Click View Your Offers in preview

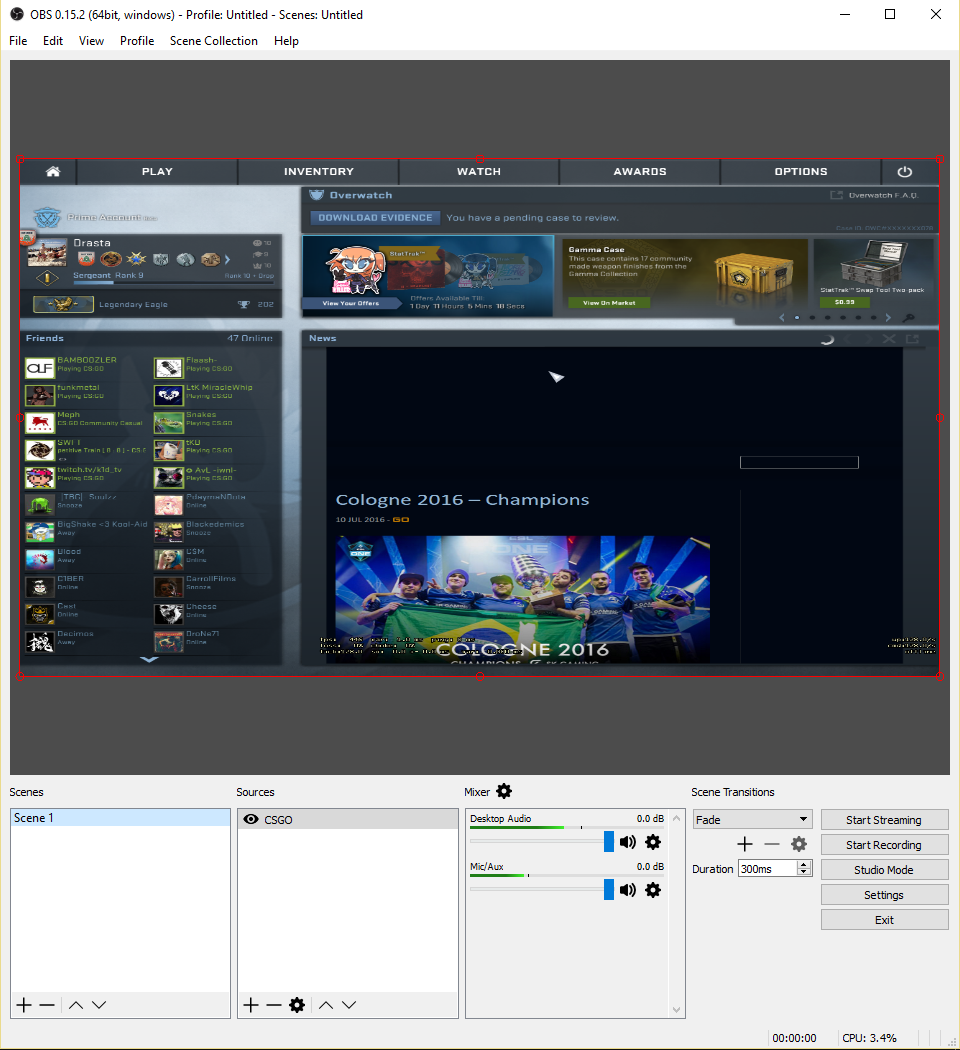pos(351,303)
